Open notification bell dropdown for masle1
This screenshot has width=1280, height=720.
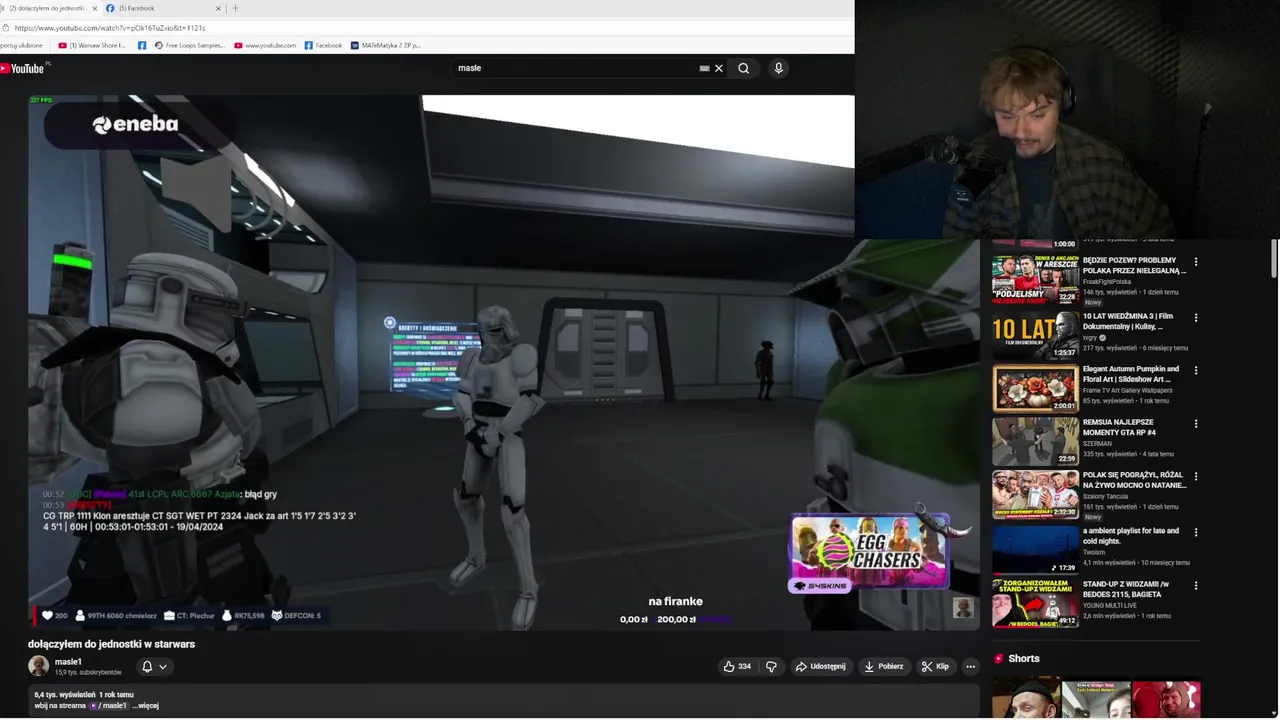click(x=154, y=666)
